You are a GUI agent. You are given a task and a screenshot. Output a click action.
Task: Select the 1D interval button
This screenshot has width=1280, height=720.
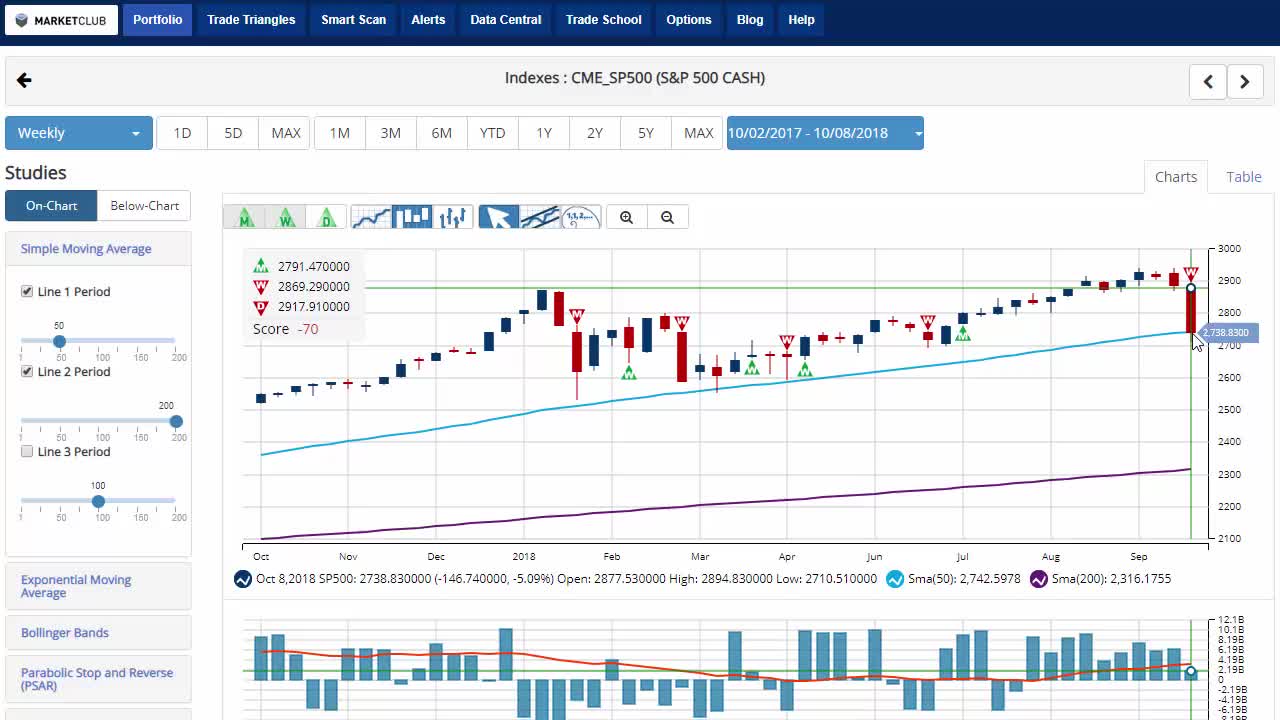(x=182, y=133)
